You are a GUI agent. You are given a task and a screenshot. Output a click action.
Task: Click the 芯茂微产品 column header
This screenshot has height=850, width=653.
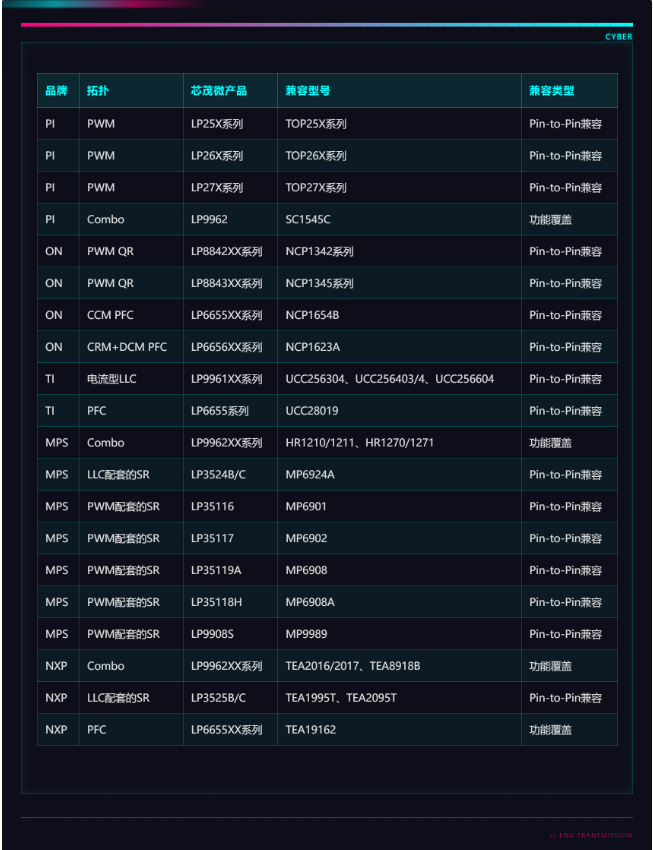pyautogui.click(x=218, y=91)
